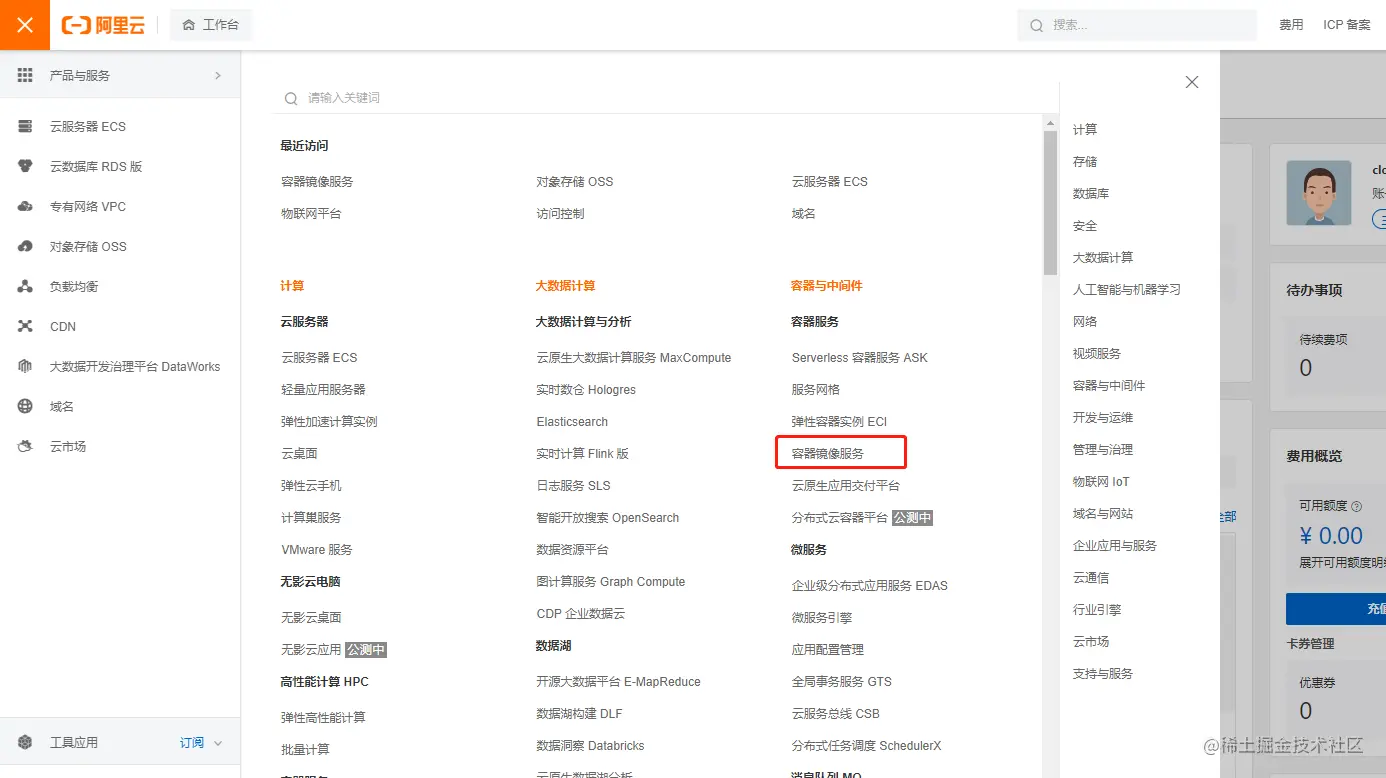Focus the 请输入关键词 keyword search field
Viewport: 1386px width, 778px height.
(x=665, y=98)
